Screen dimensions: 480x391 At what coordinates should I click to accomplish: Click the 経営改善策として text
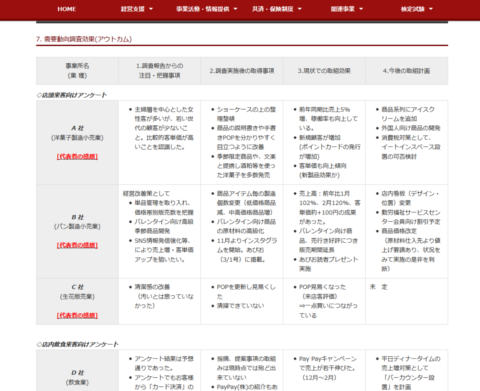(x=146, y=193)
